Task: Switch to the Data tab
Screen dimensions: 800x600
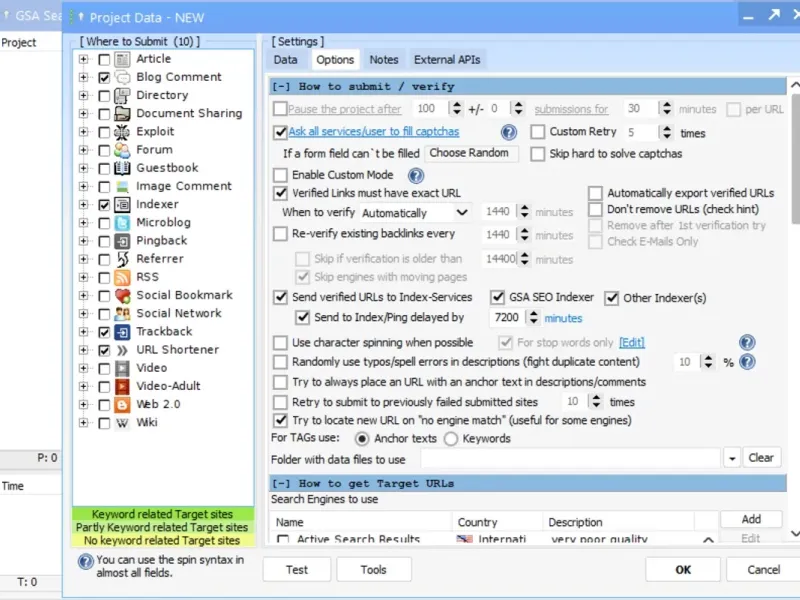Action: pyautogui.click(x=286, y=60)
